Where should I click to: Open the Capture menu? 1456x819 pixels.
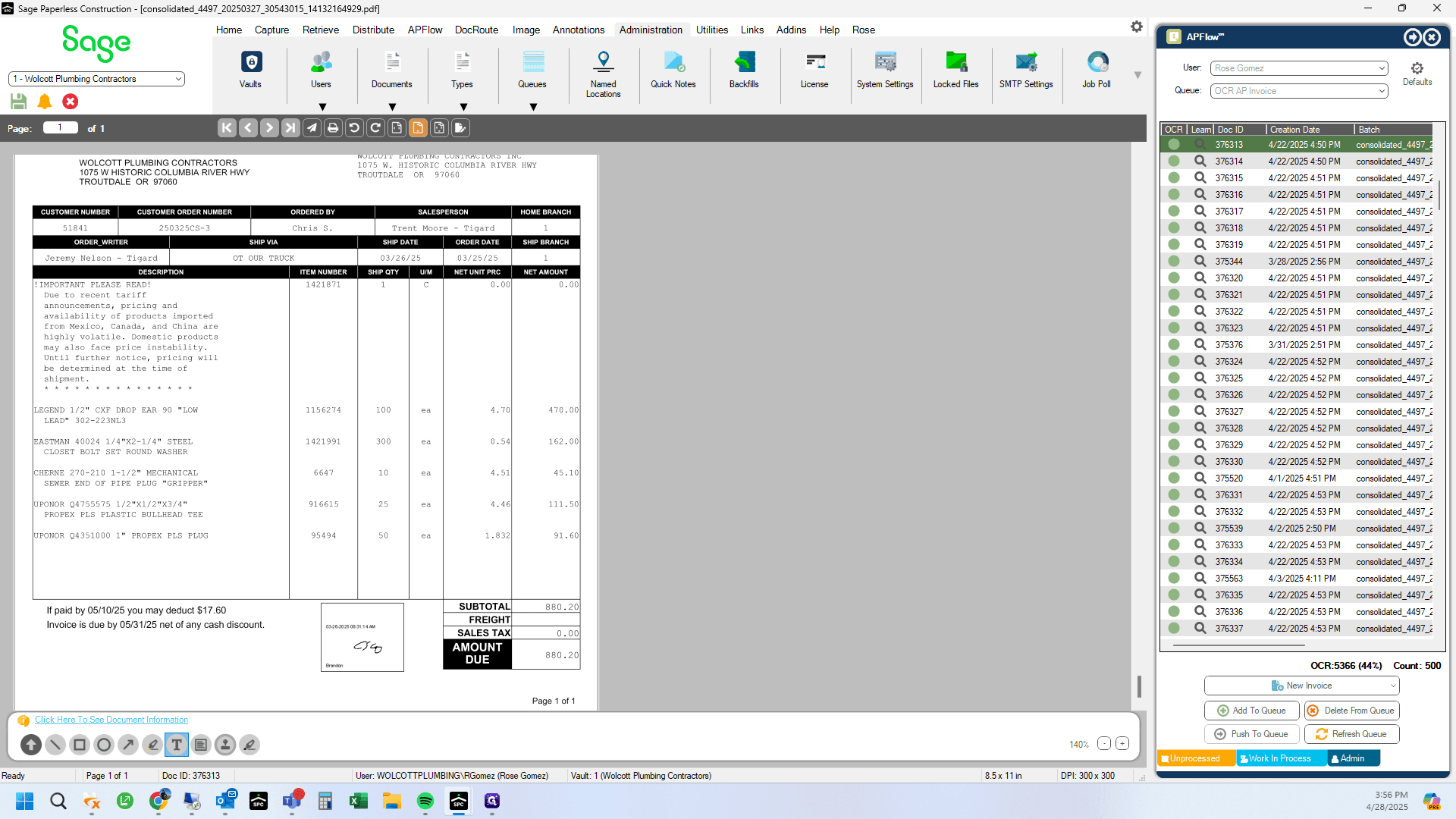(271, 30)
